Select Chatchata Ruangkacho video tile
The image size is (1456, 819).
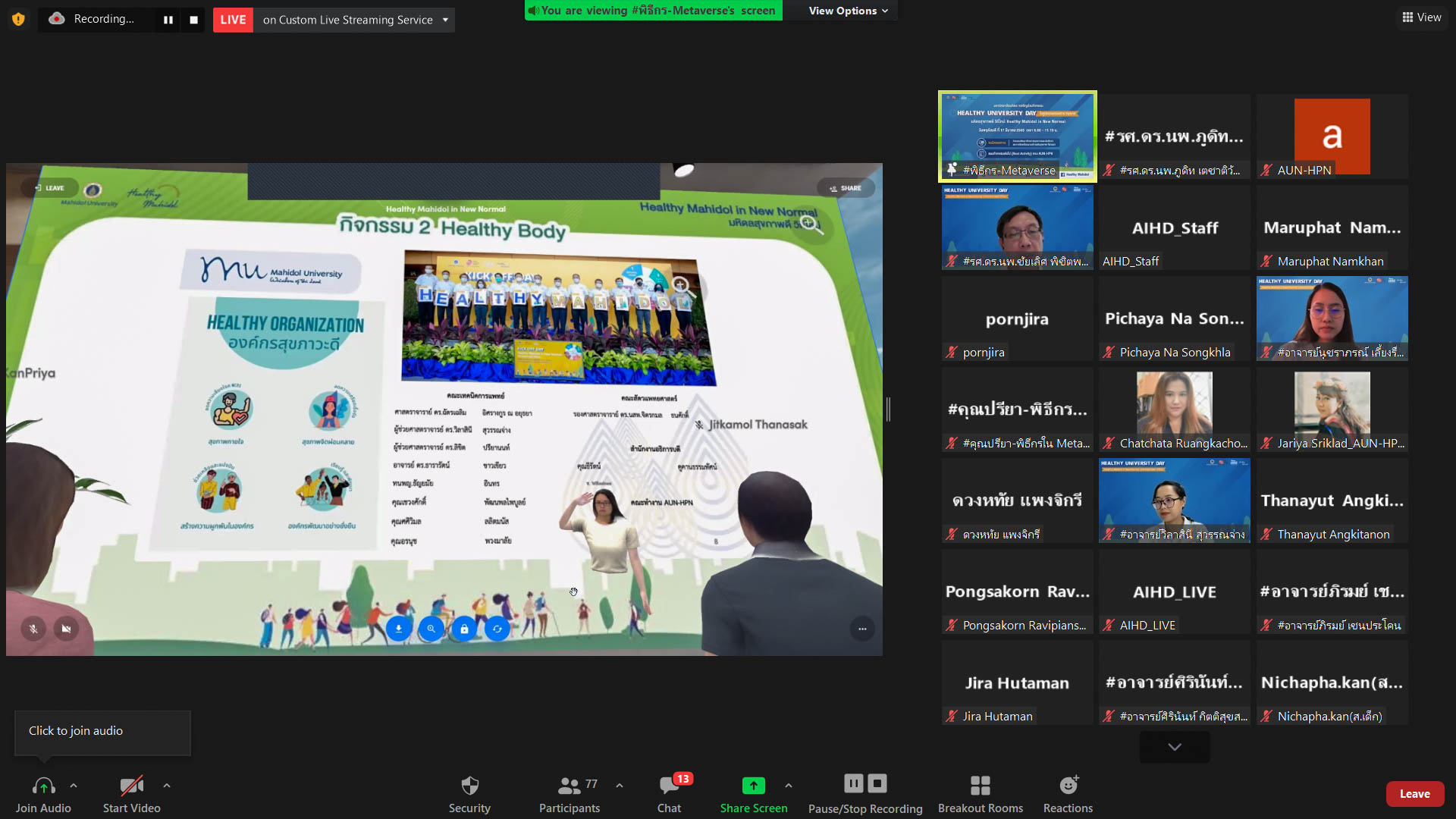pos(1175,409)
